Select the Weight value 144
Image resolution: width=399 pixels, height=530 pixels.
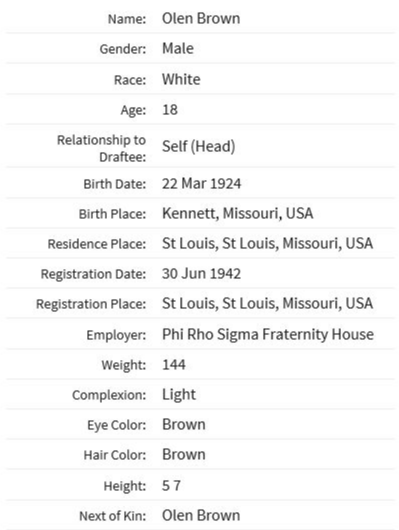[174, 365]
